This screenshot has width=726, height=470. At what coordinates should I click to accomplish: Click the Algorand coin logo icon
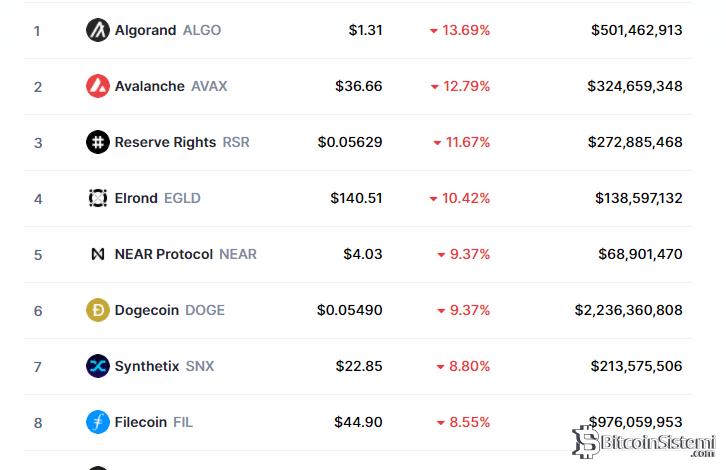97,30
